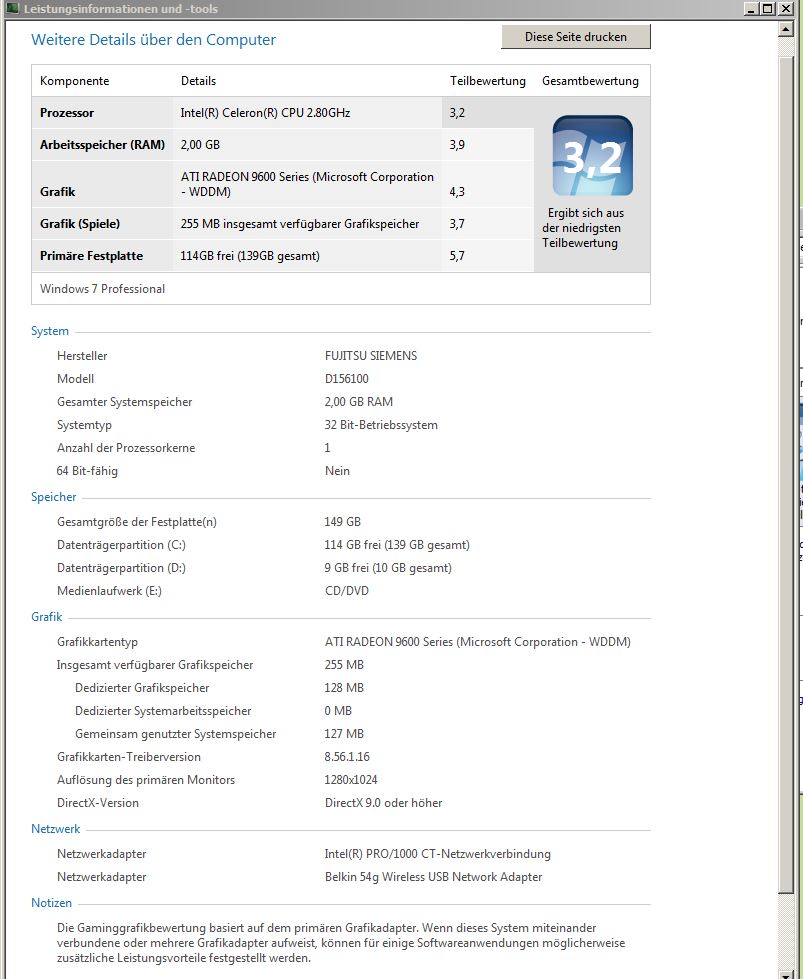Viewport: 803px width, 979px height.
Task: Click the window icon in the title bar
Action: click(x=12, y=9)
